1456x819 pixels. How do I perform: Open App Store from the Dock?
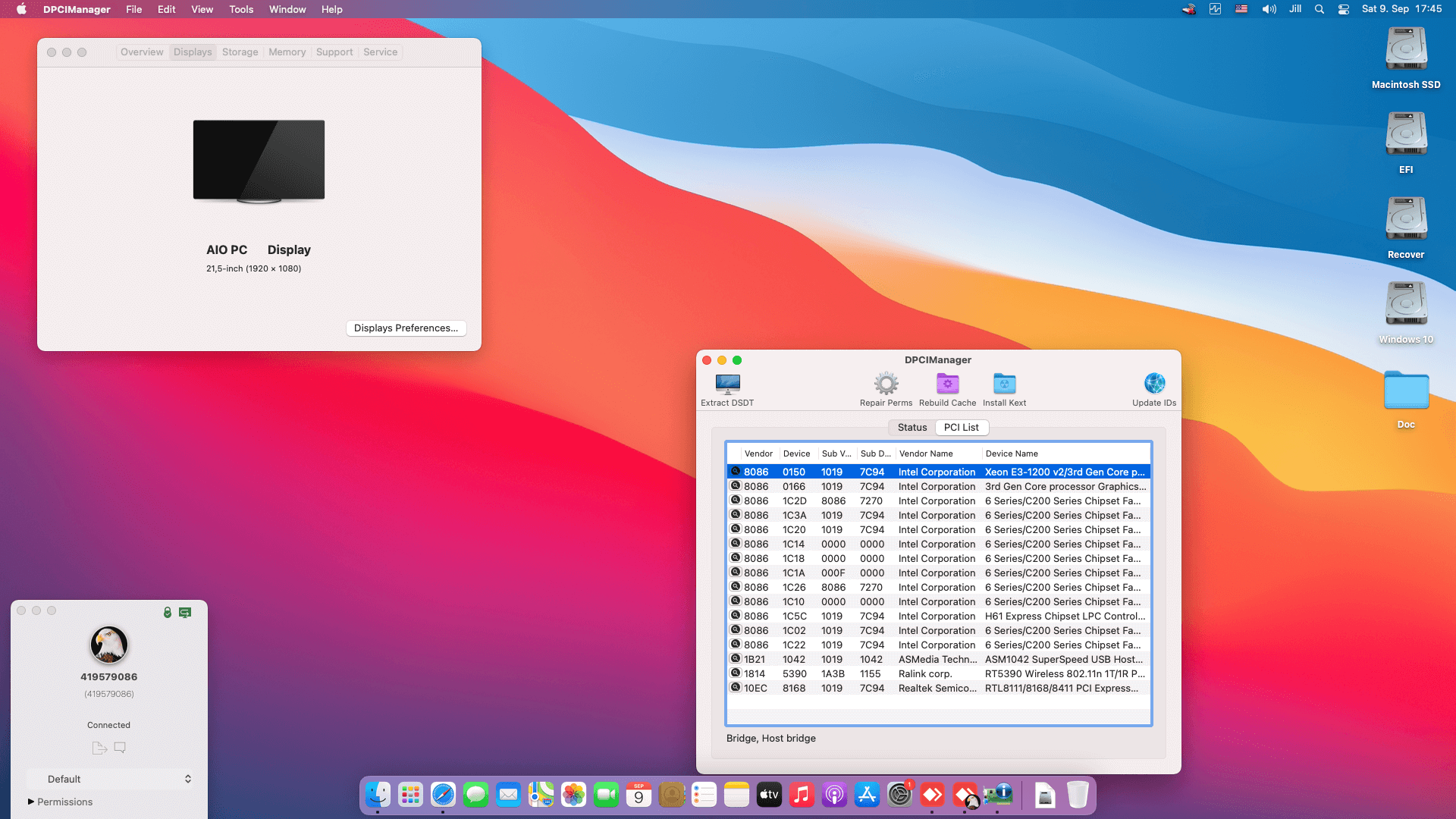[x=867, y=795]
